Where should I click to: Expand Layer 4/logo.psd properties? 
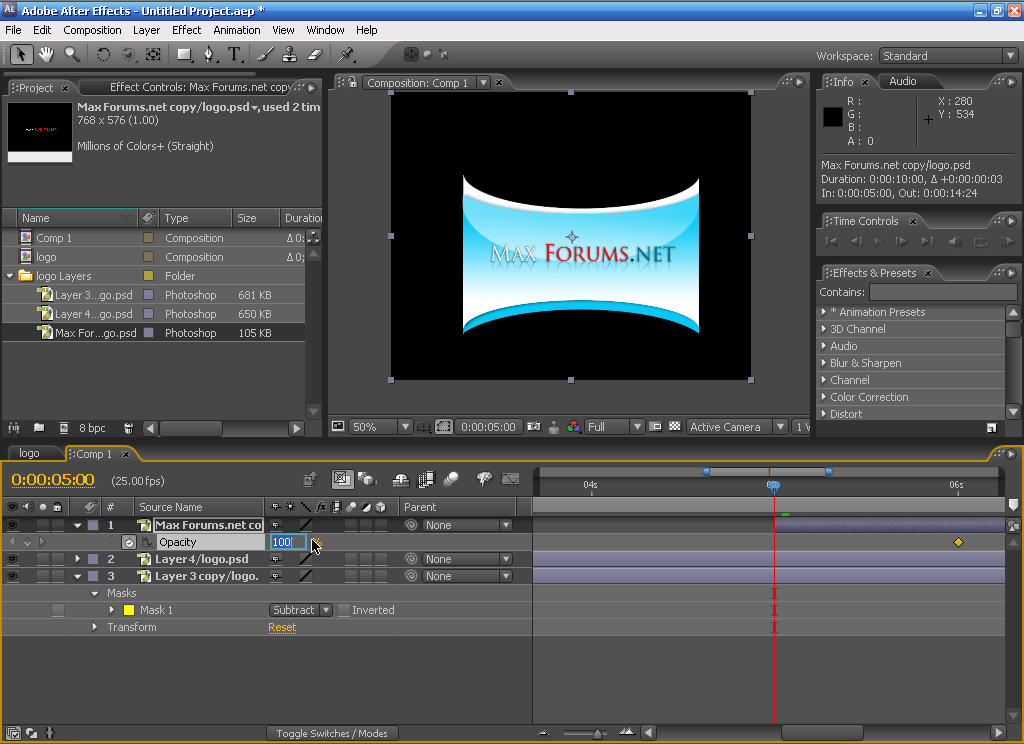[78, 558]
